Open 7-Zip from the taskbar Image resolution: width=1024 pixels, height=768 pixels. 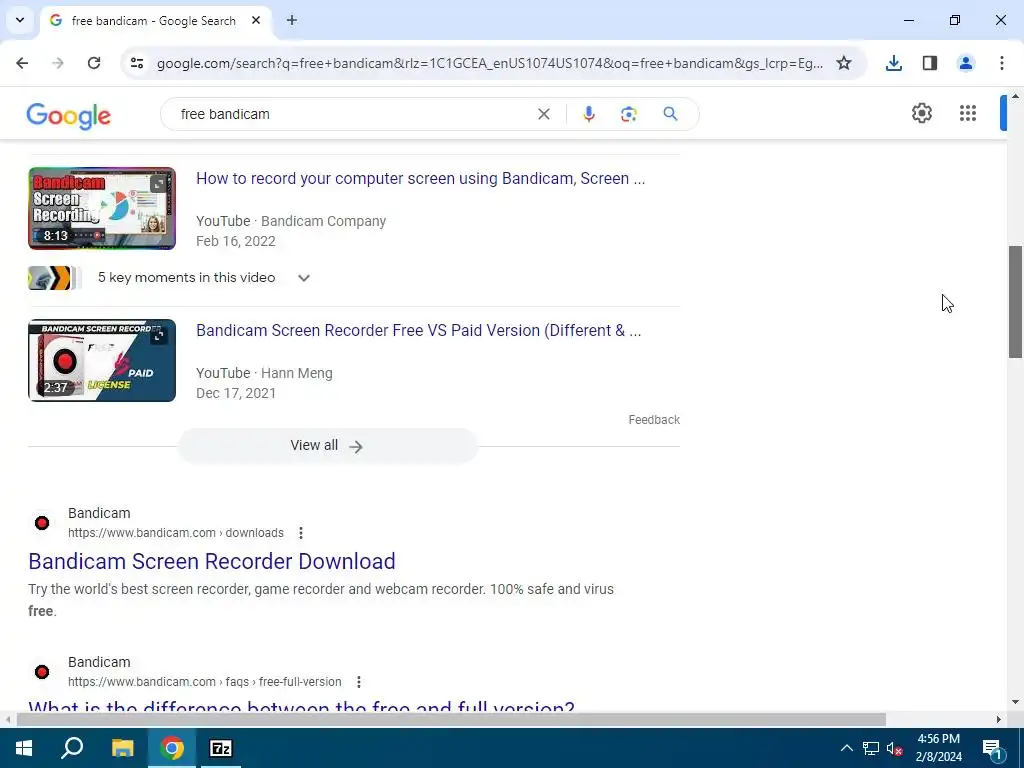pyautogui.click(x=221, y=748)
